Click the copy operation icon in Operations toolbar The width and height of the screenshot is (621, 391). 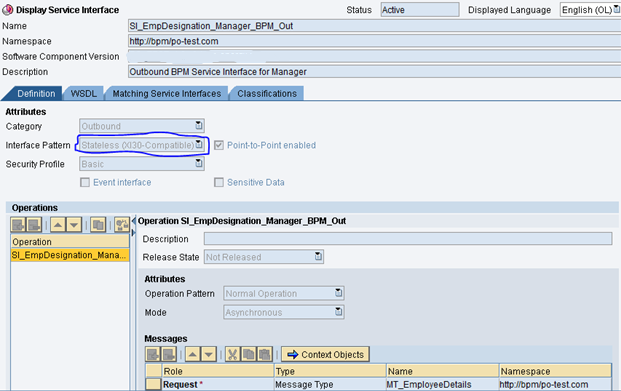click(x=98, y=225)
